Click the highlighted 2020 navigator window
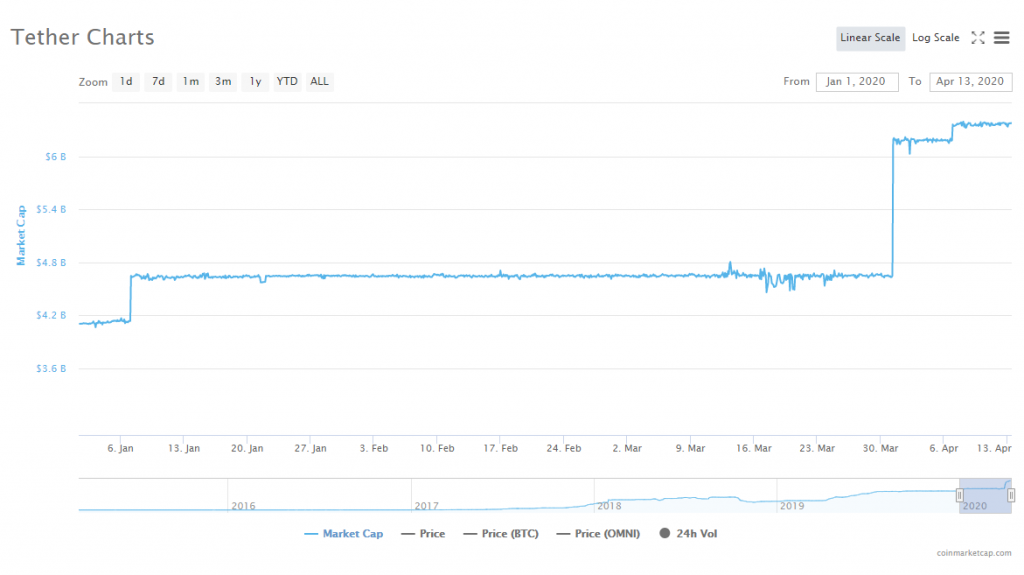This screenshot has height=575, width=1024. click(x=985, y=495)
